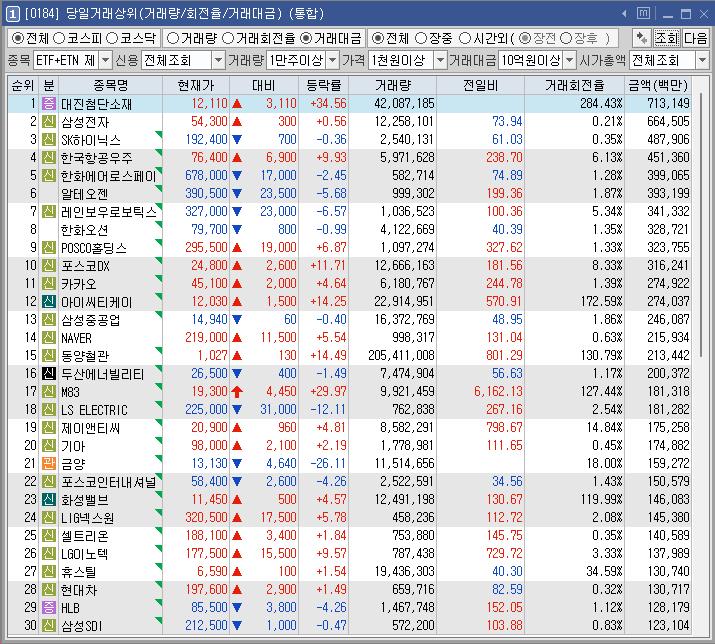Open the stock 한화오션 in list

pyautogui.click(x=85, y=229)
